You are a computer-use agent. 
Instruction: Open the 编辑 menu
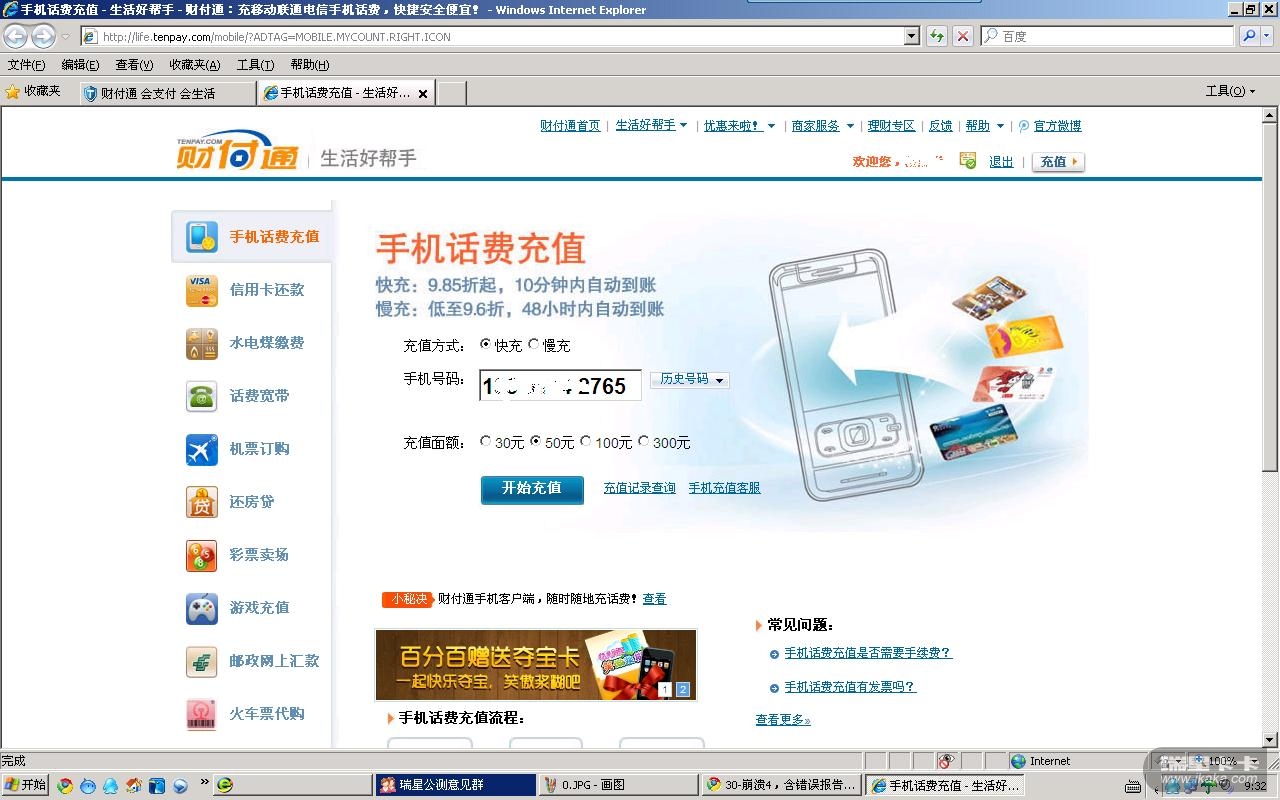pos(80,65)
